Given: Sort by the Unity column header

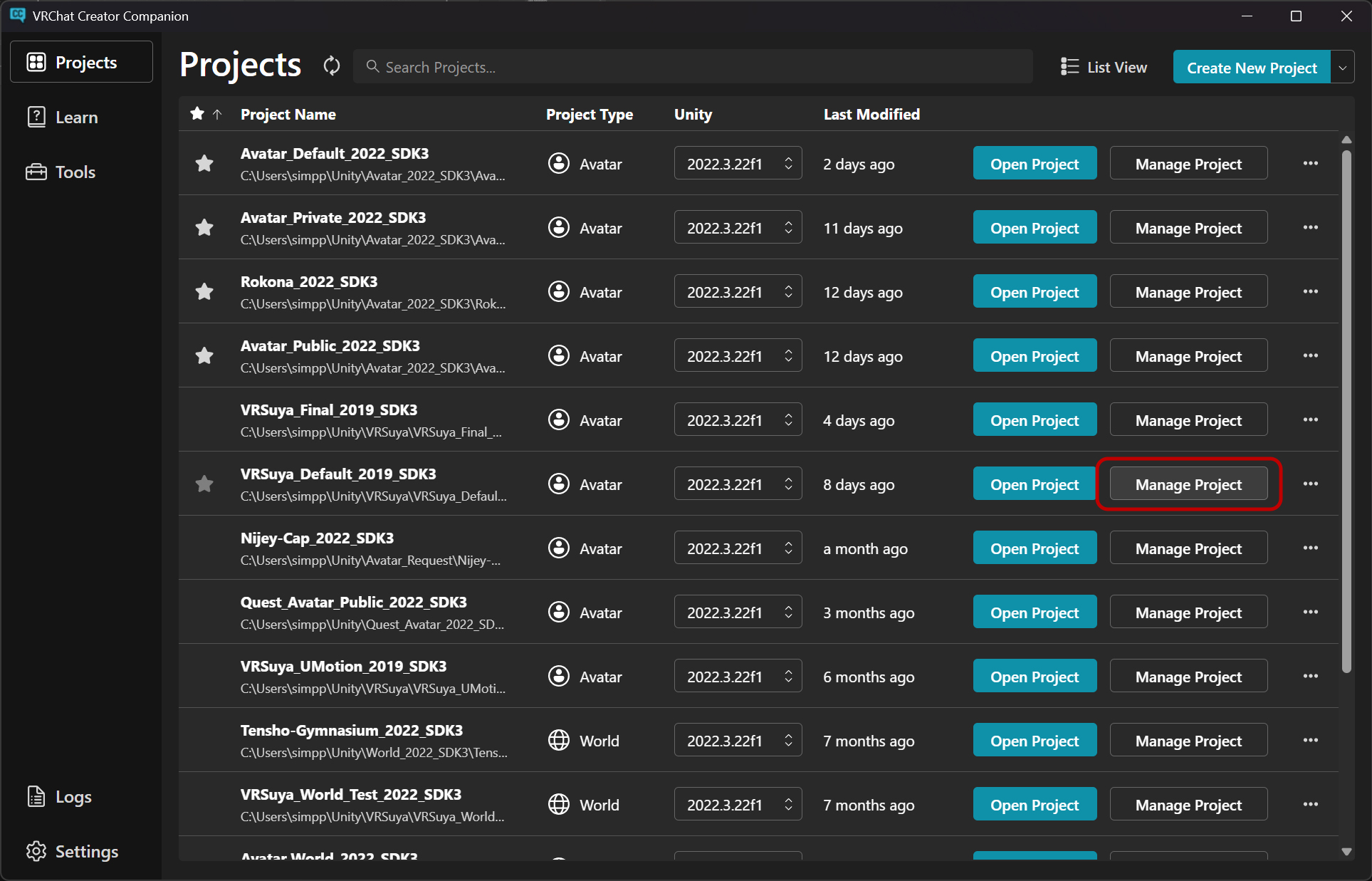Looking at the screenshot, I should 693,114.
